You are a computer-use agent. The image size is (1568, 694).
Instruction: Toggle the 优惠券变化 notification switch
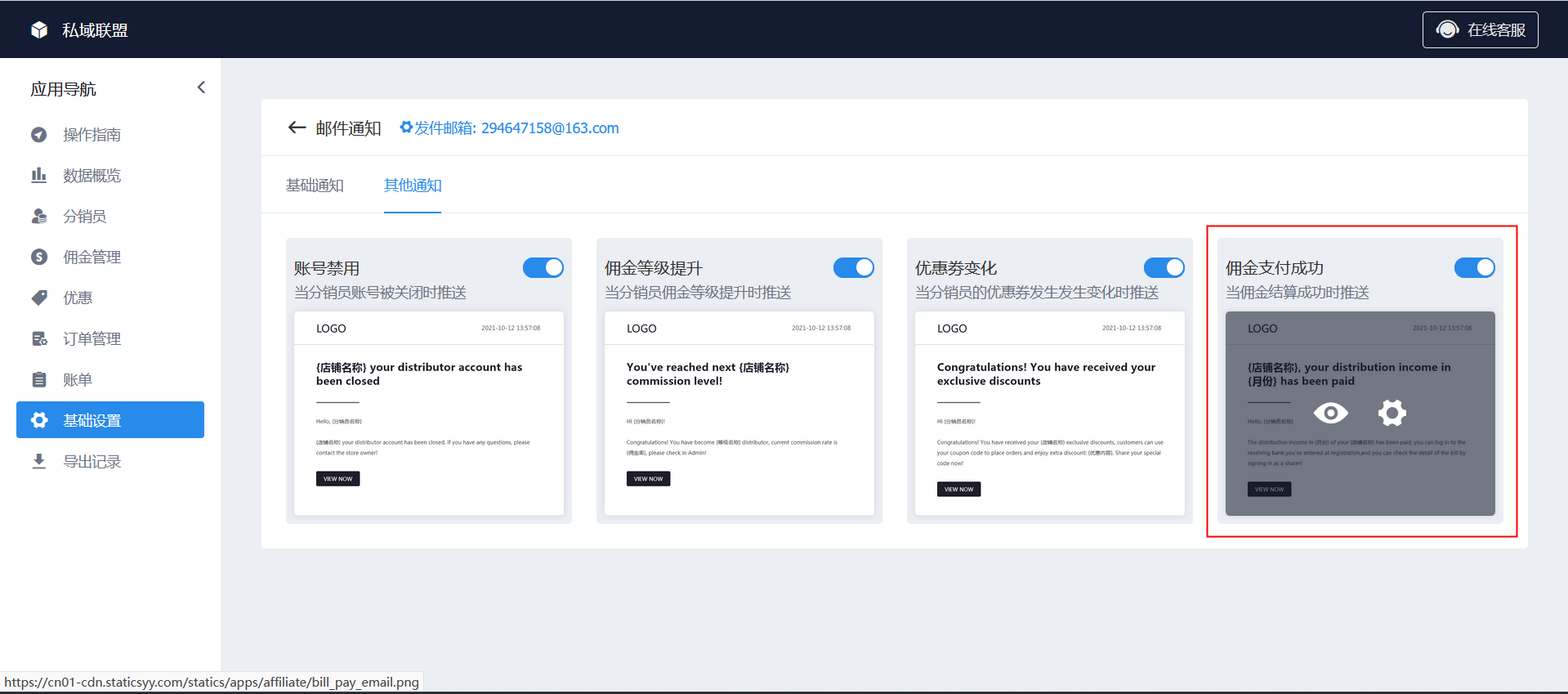[1164, 267]
